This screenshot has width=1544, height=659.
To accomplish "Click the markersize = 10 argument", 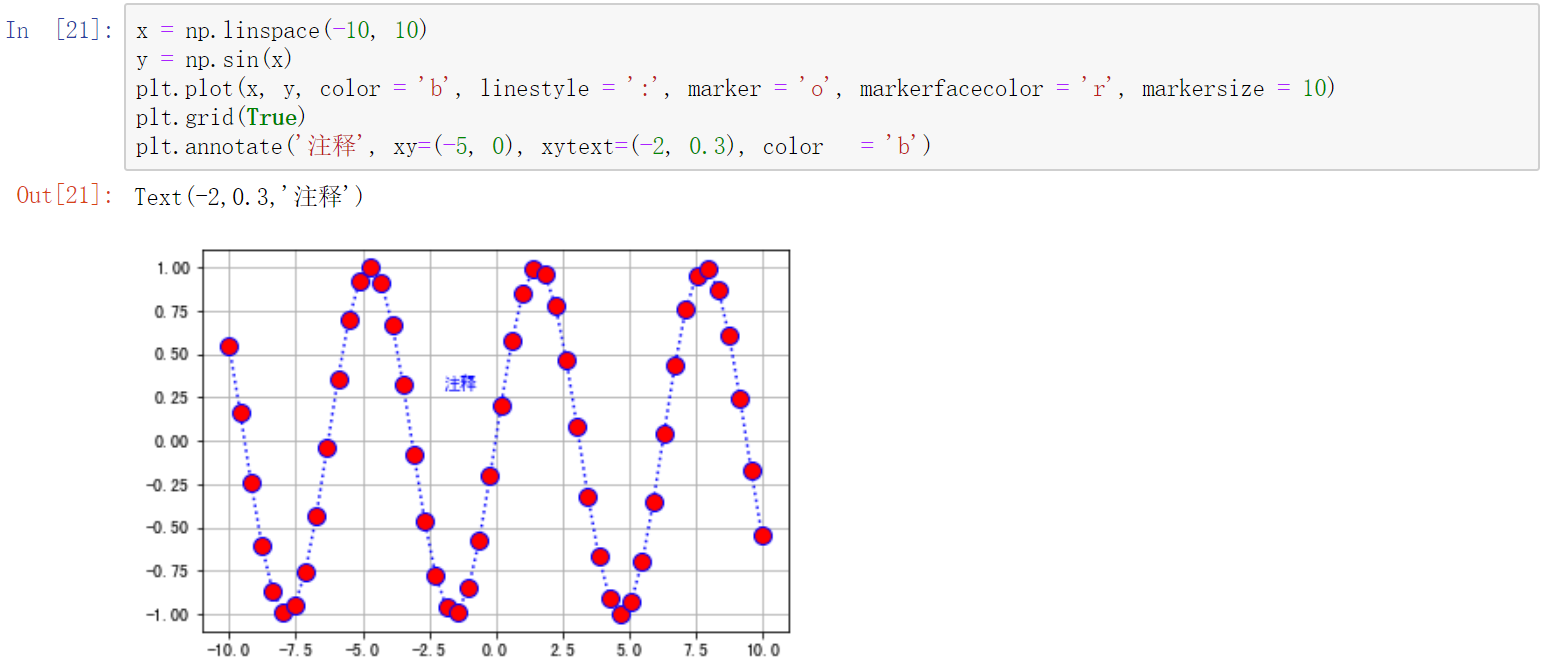I will coord(1236,88).
